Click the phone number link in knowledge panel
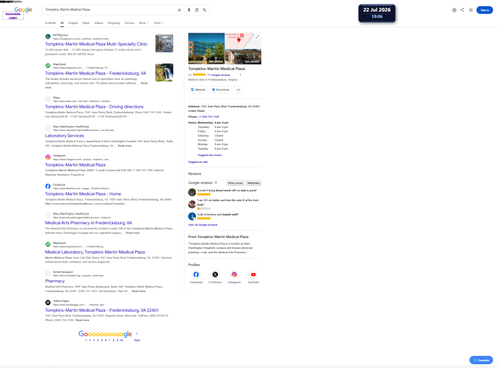The height and width of the screenshot is (368, 500). [x=209, y=117]
